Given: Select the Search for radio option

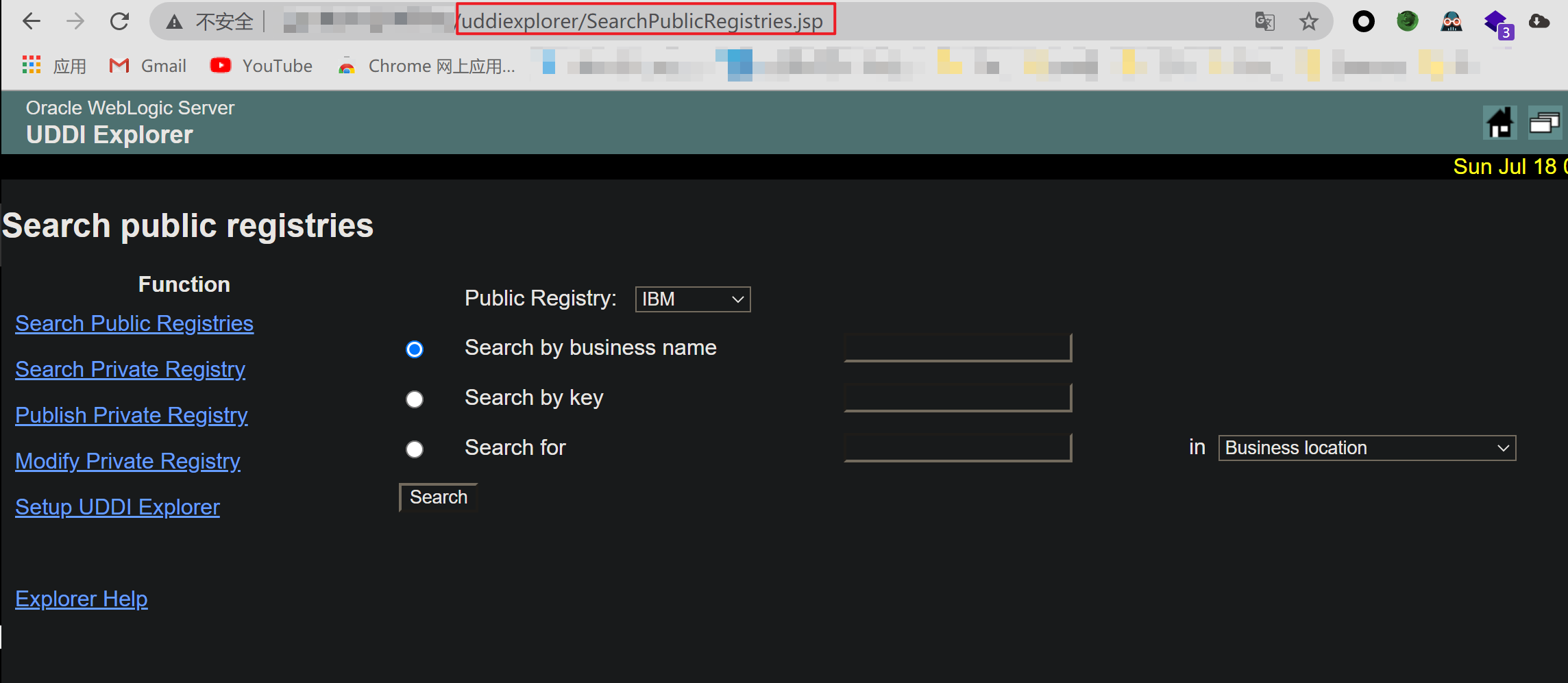Looking at the screenshot, I should click(x=415, y=449).
